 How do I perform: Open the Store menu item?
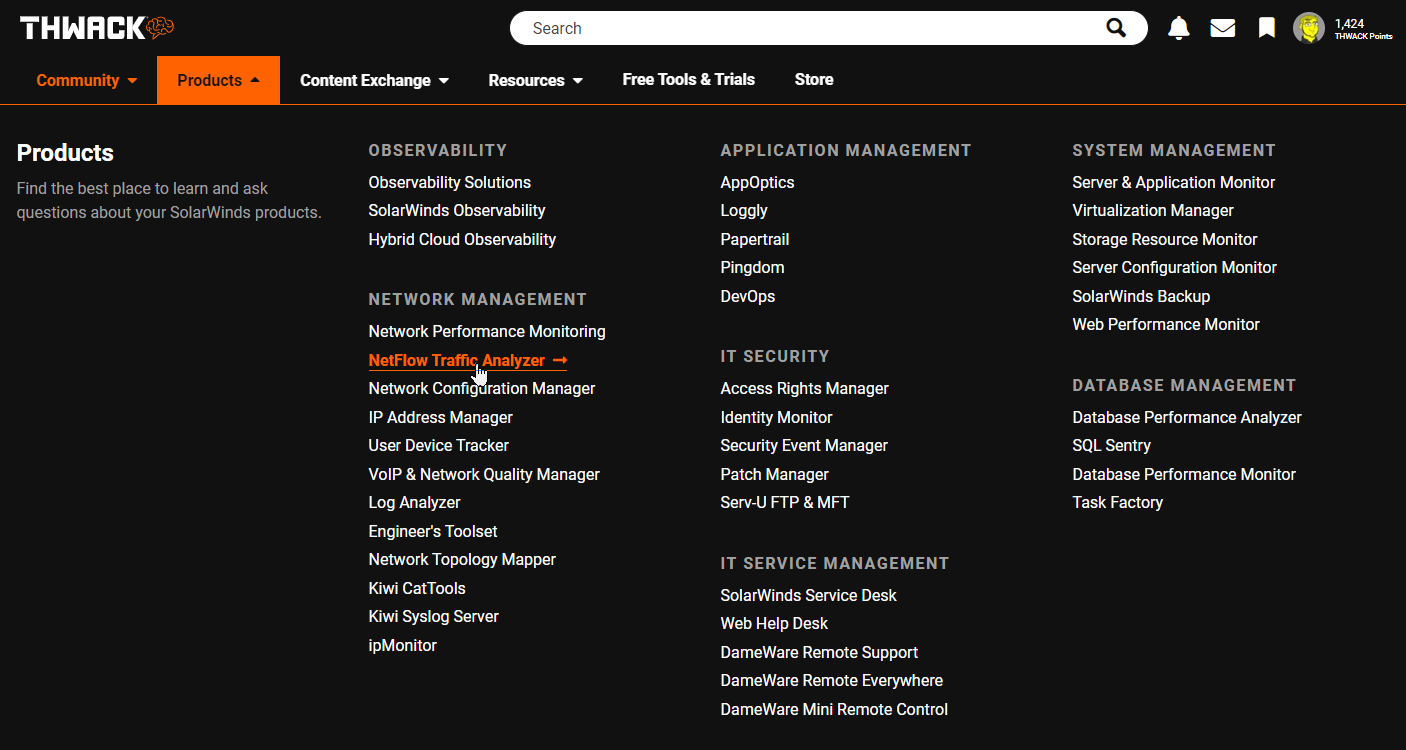[814, 79]
